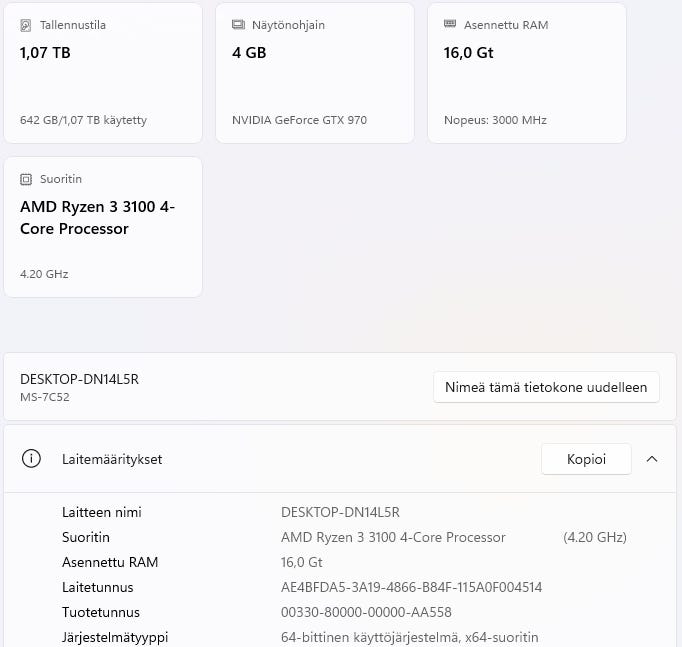The height and width of the screenshot is (647, 682).
Task: Click the AMD Ryzen 3 3100 card title
Action: [x=97, y=217]
